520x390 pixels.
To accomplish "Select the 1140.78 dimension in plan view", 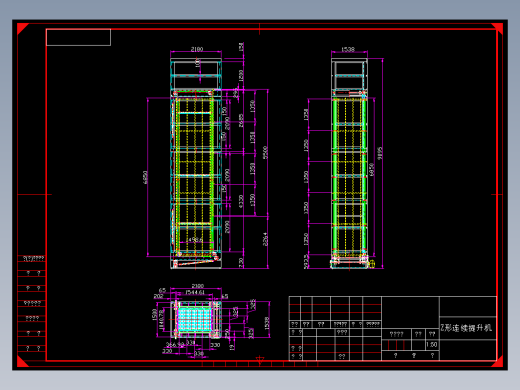I will tap(162, 320).
